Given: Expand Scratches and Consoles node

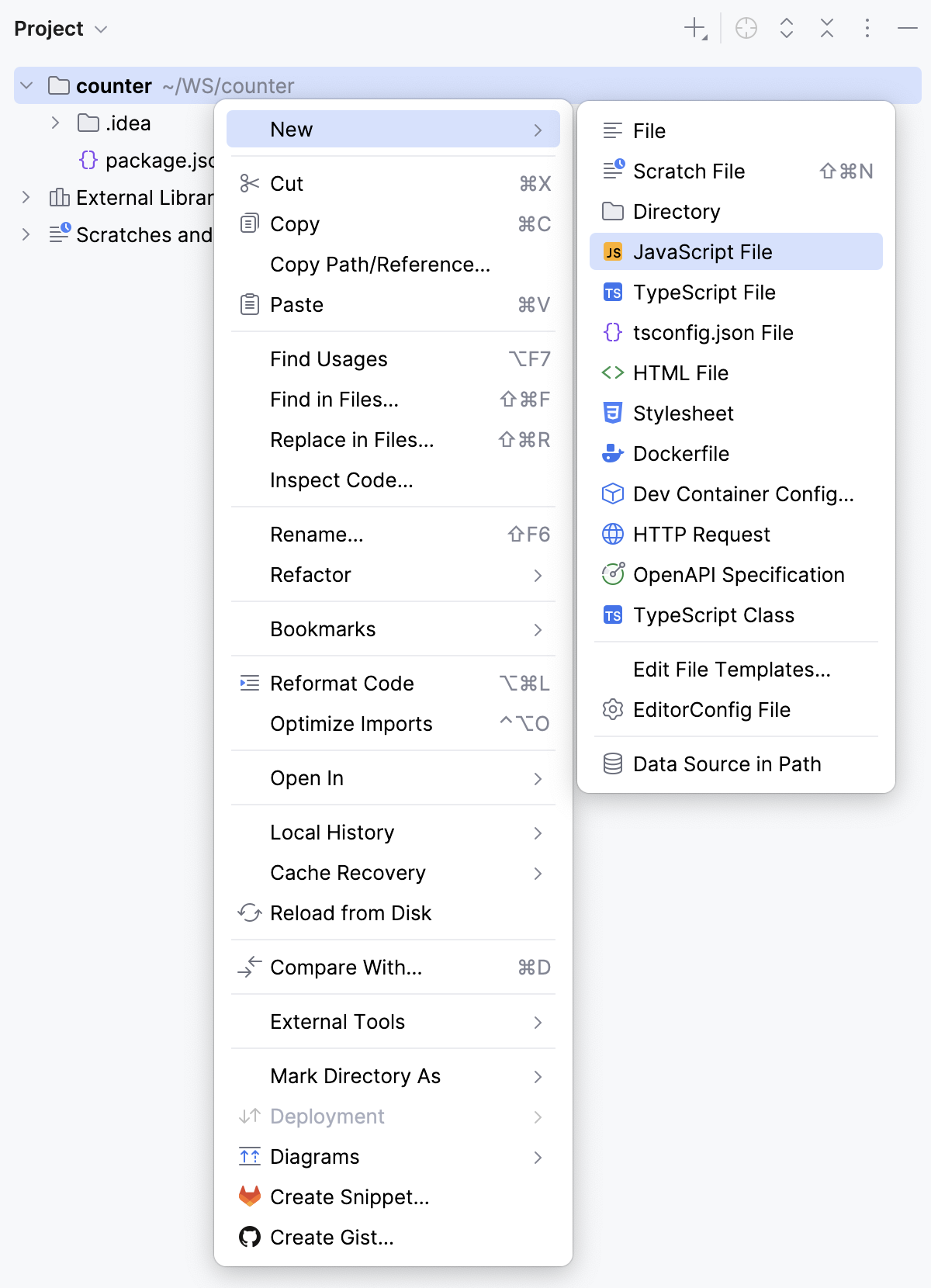Looking at the screenshot, I should click(26, 234).
